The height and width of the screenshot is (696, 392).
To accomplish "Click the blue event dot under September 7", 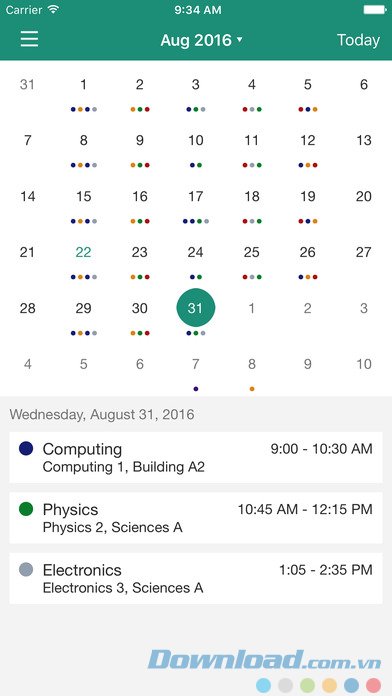I will click(196, 389).
